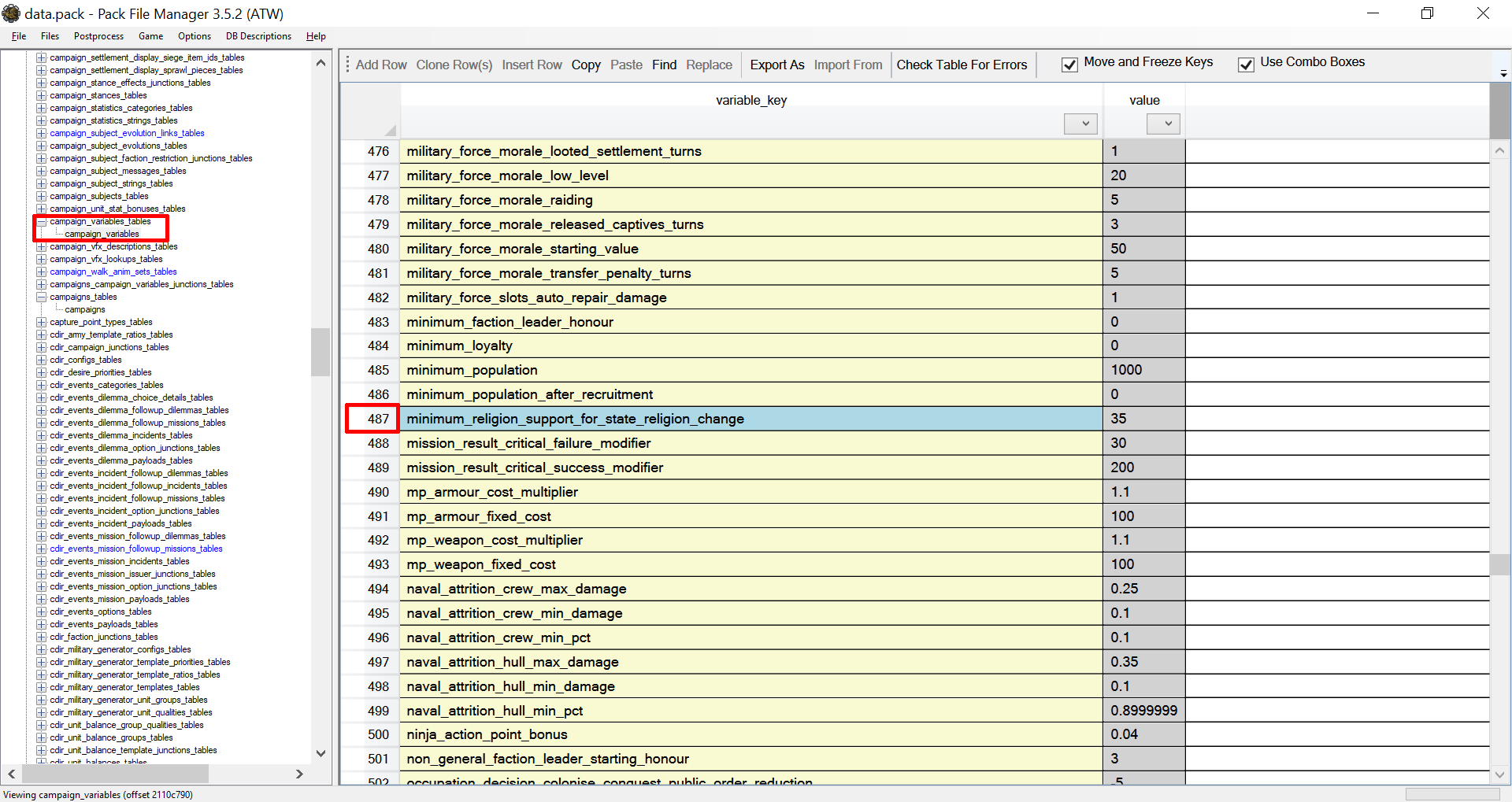This screenshot has width=1512, height=802.
Task: Open the value column filter dropdown
Action: [1163, 124]
